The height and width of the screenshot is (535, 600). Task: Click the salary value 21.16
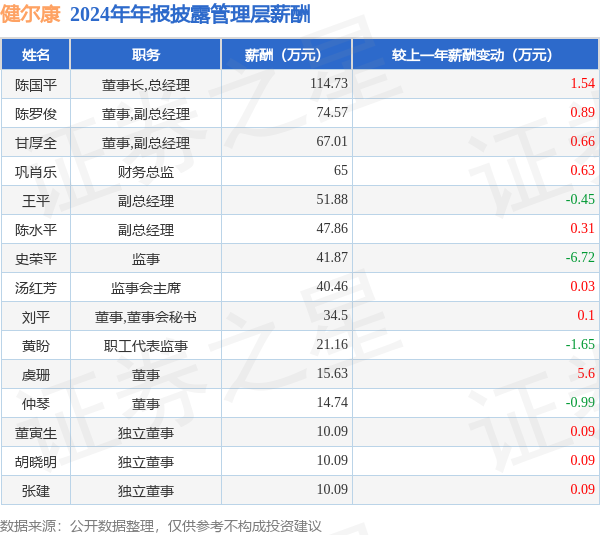[x=332, y=344]
